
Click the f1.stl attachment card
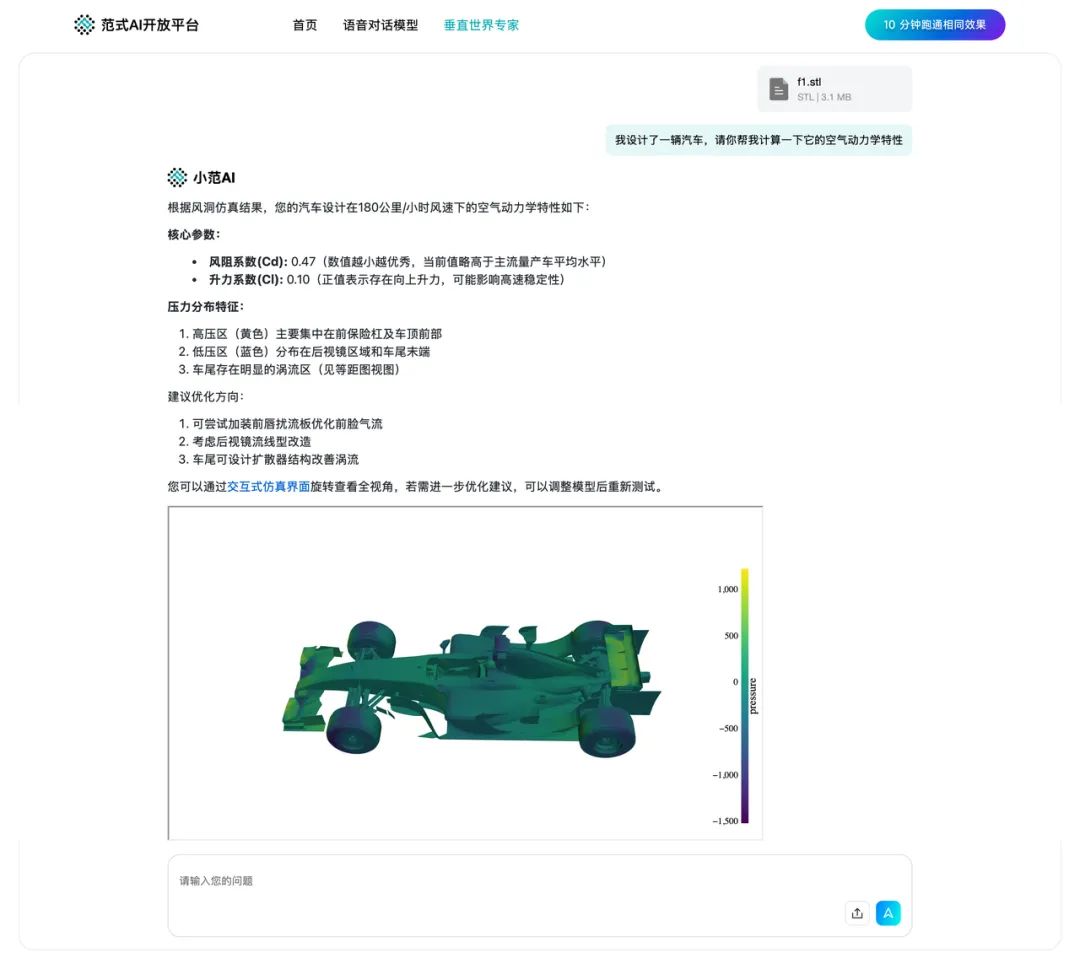[835, 88]
